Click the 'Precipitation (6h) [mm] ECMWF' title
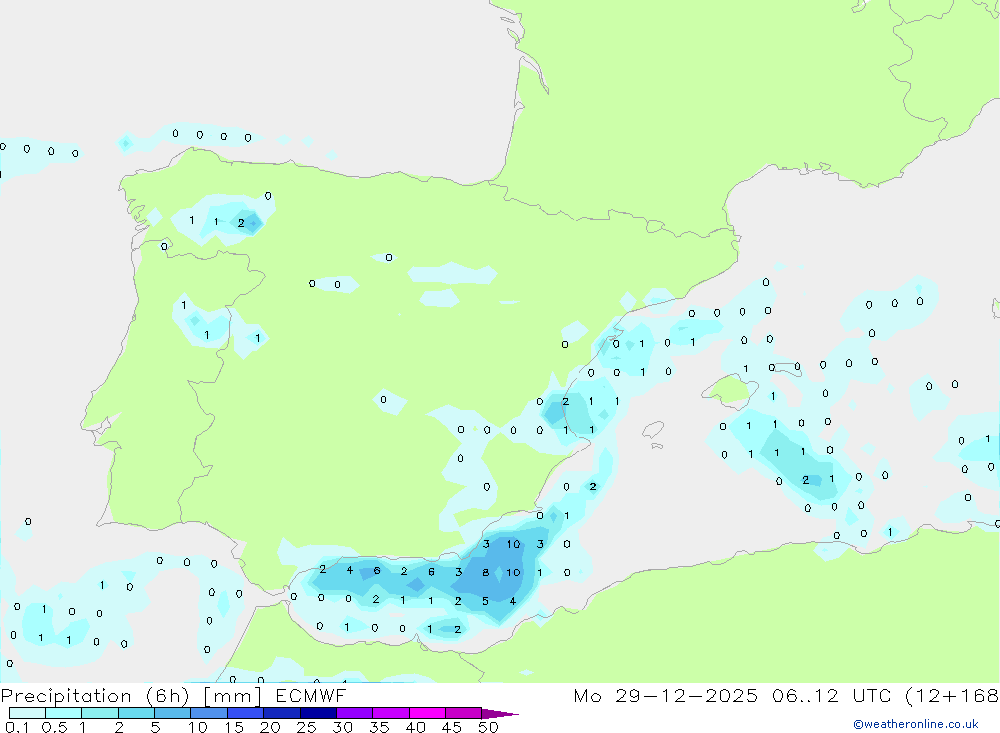This screenshot has height=733, width=1000. (x=173, y=696)
